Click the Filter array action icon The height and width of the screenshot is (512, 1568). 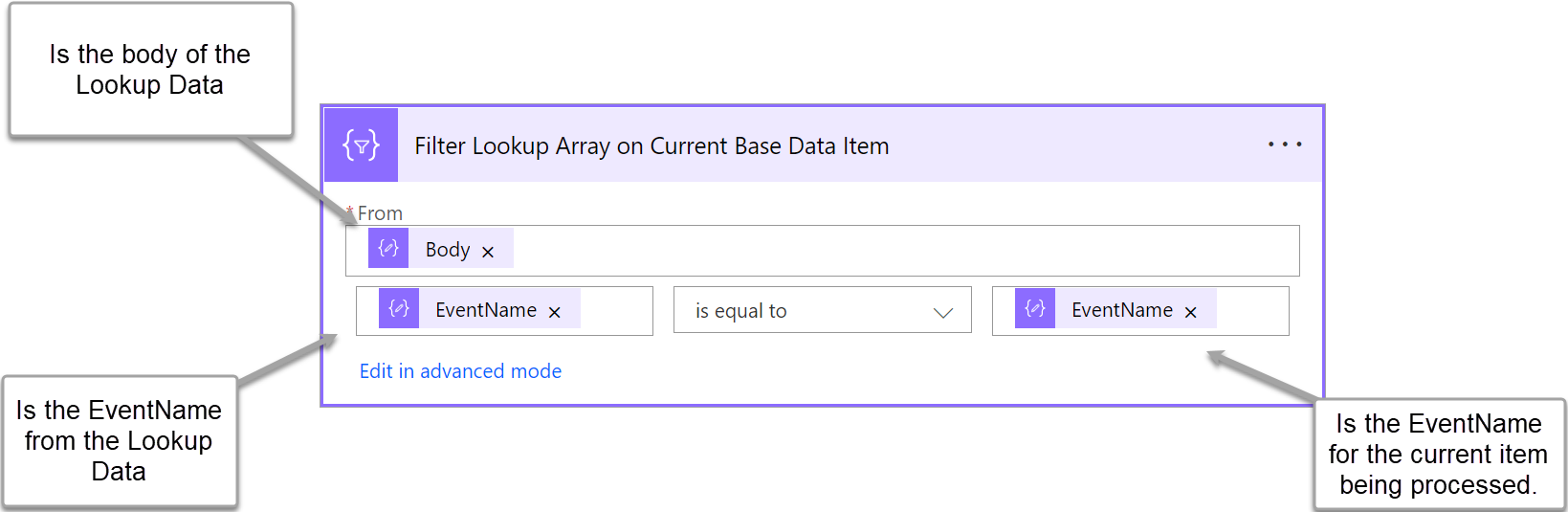pyautogui.click(x=361, y=145)
